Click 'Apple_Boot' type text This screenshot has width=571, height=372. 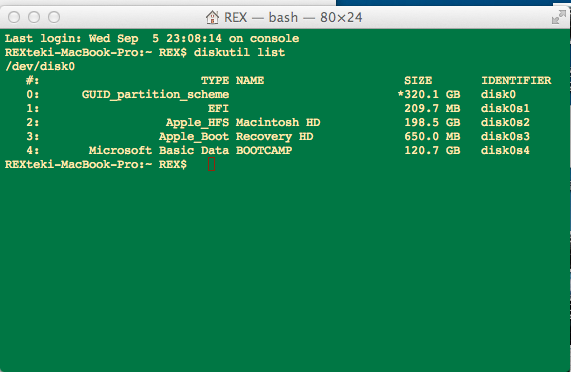[x=194, y=136]
